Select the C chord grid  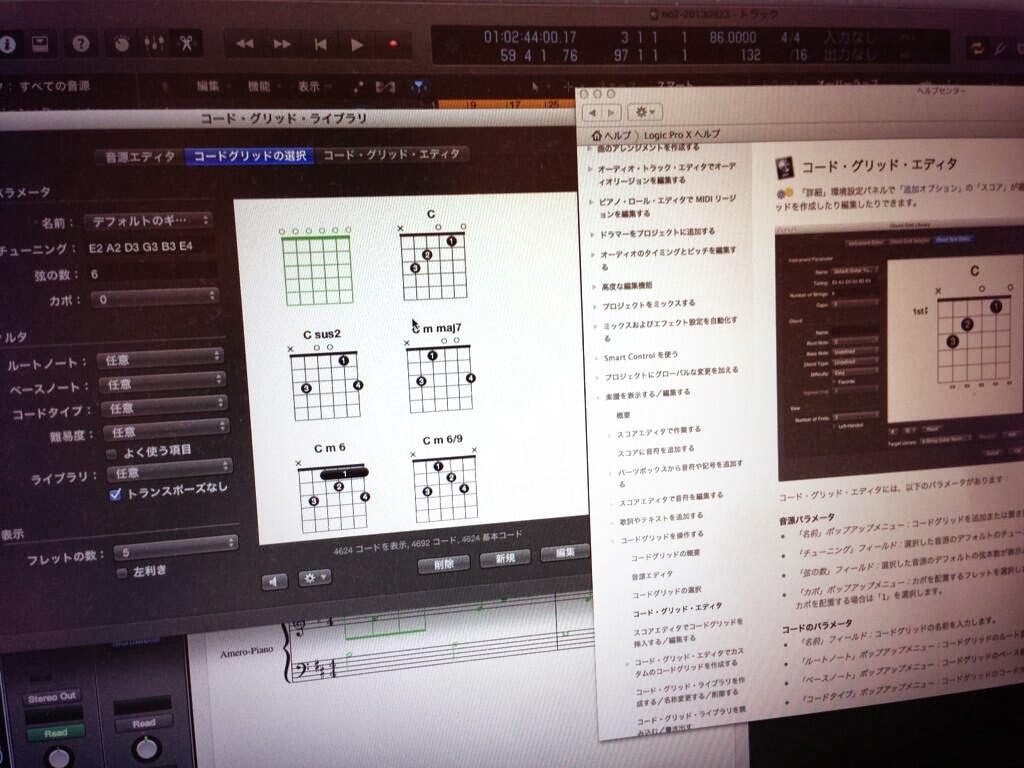tap(432, 255)
